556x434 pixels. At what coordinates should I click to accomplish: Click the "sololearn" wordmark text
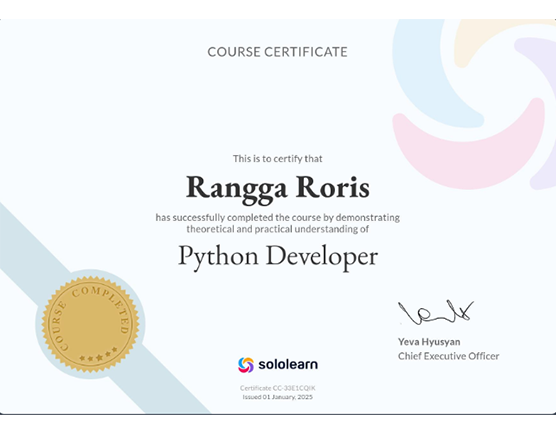point(288,364)
